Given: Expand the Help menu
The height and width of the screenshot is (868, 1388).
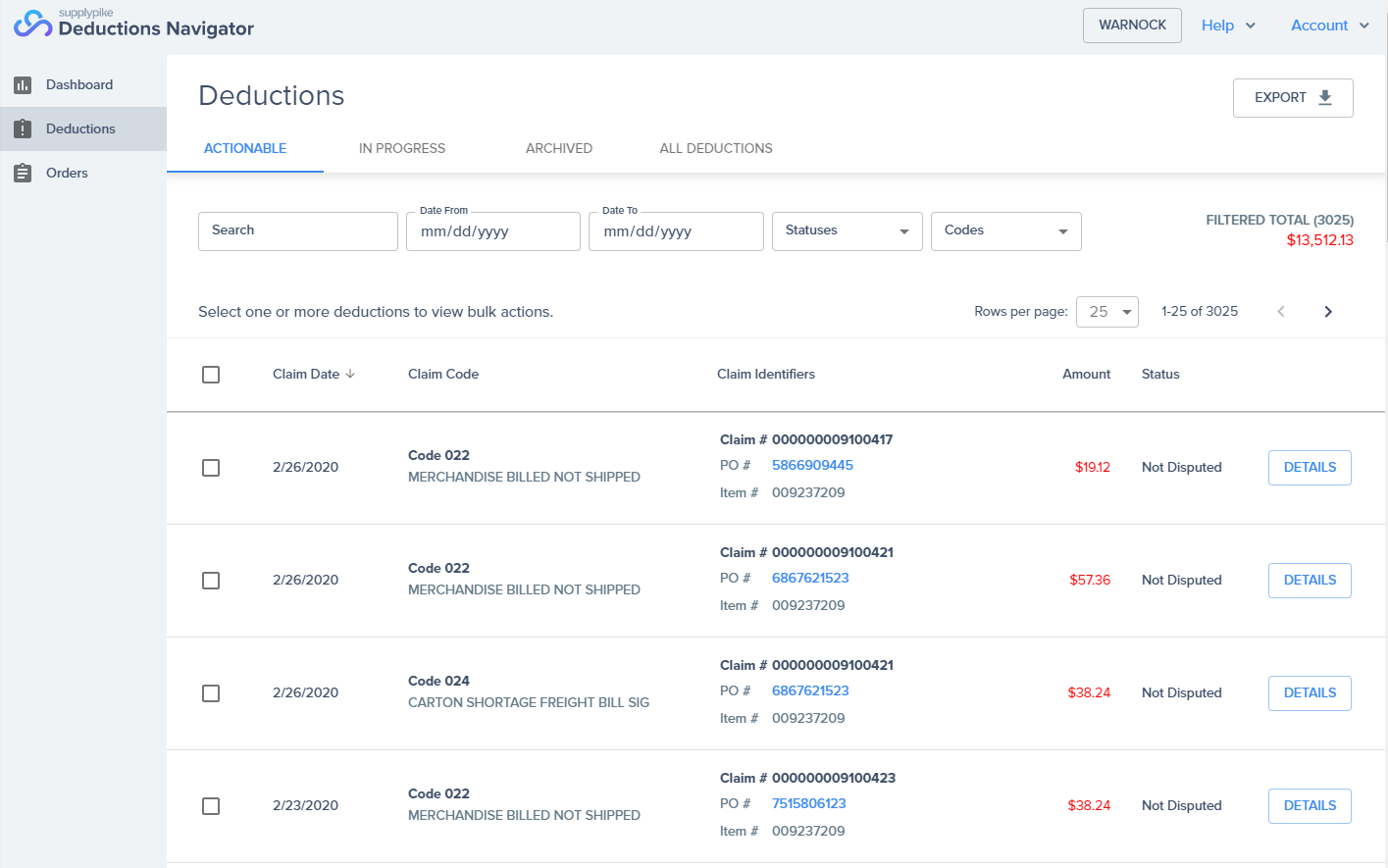Looking at the screenshot, I should pos(1228,26).
